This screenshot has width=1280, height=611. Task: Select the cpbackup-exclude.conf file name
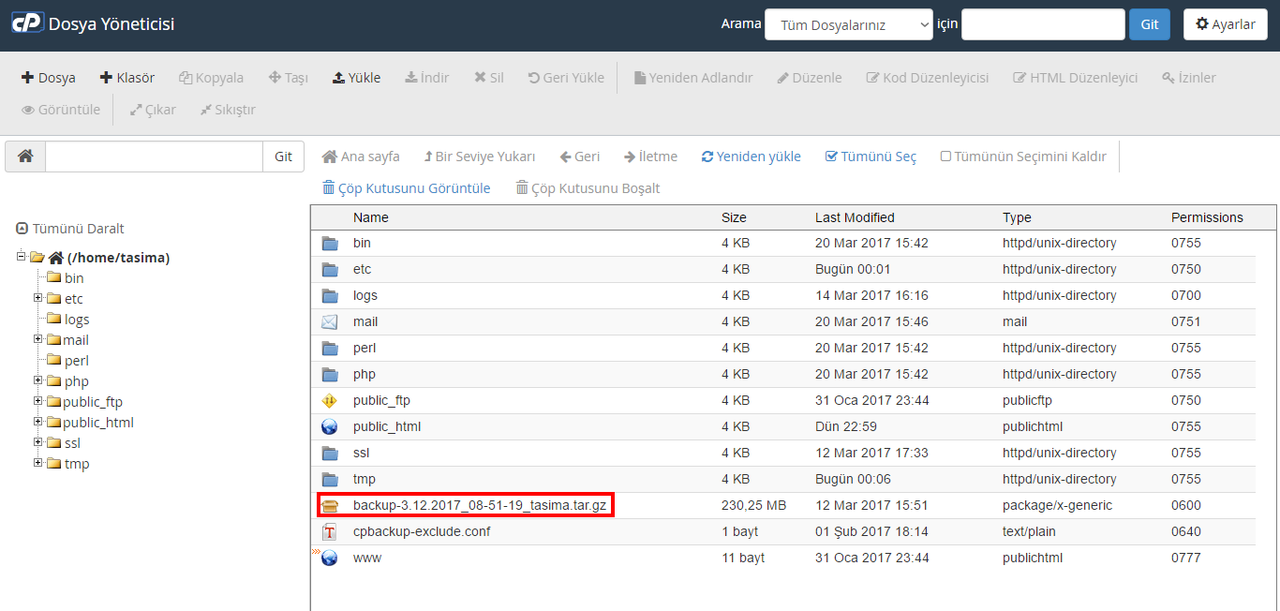tap(422, 531)
